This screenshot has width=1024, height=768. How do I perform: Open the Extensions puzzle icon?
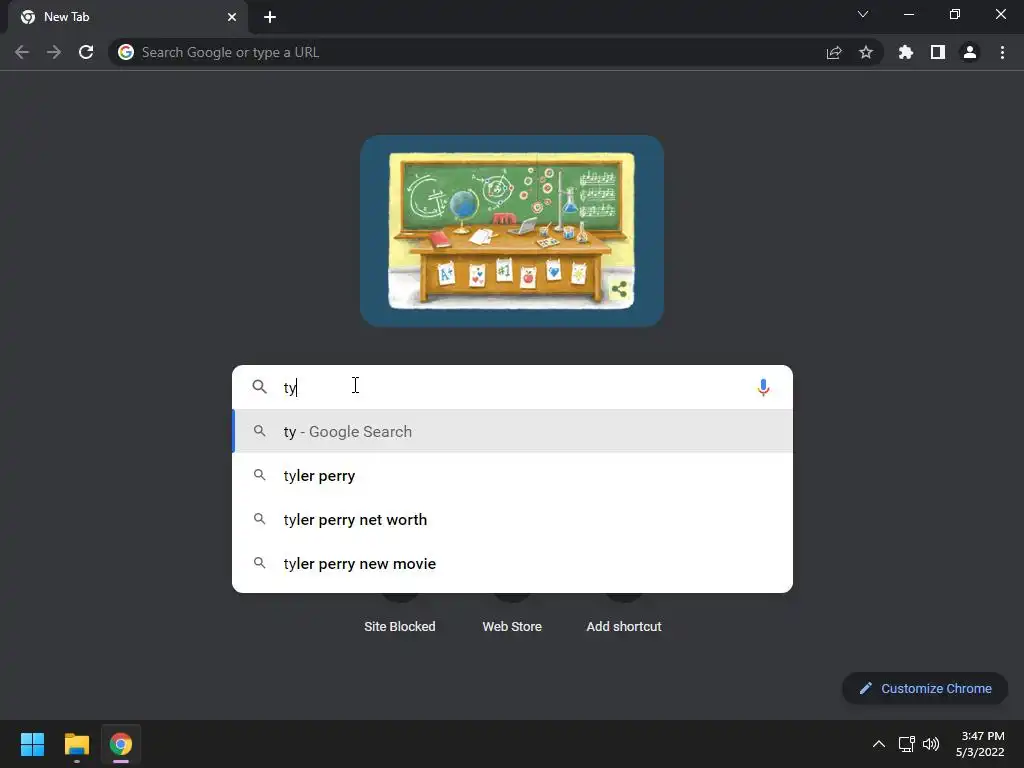tap(906, 52)
